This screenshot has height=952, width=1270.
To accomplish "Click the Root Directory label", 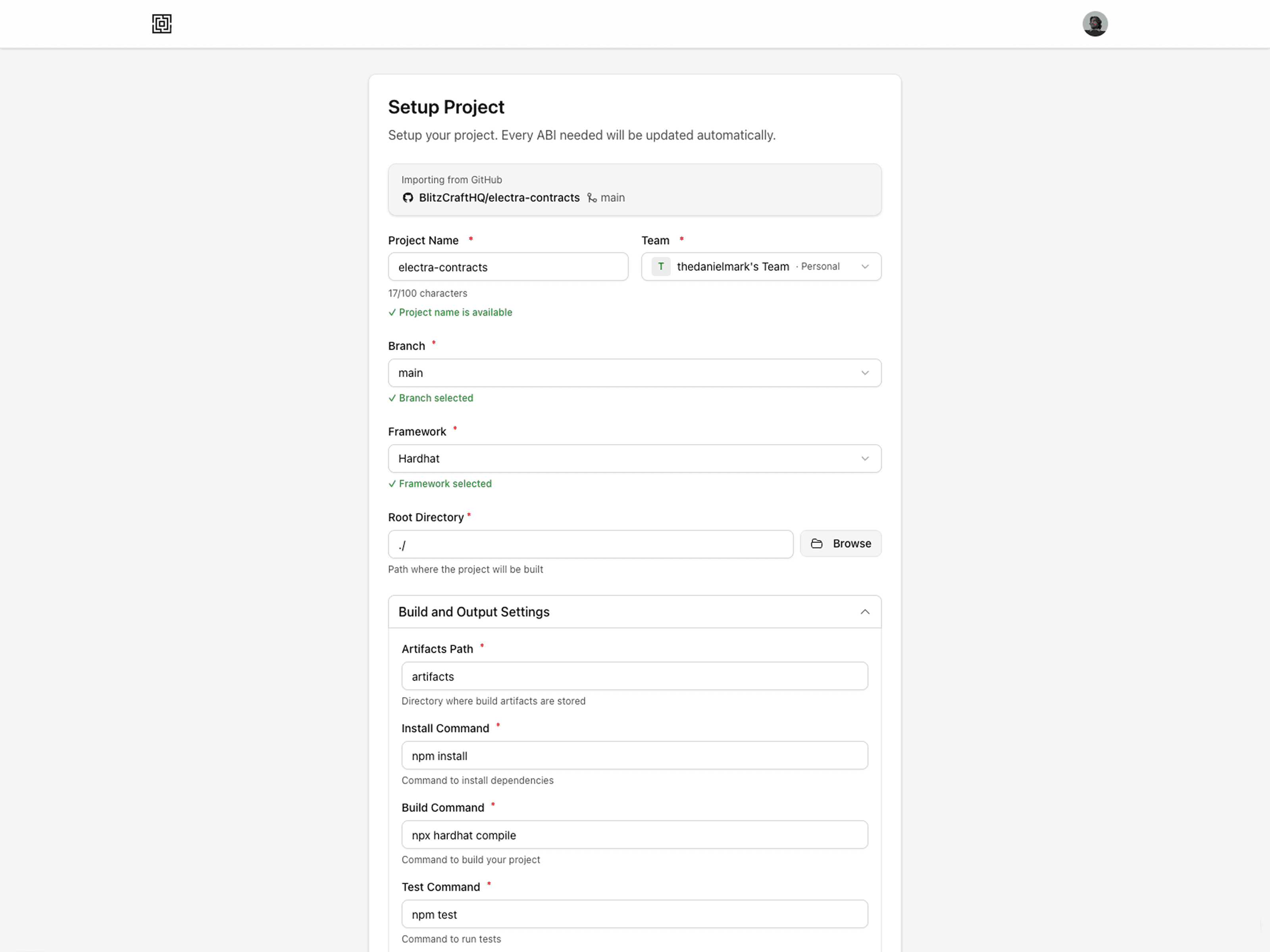I will 425,517.
